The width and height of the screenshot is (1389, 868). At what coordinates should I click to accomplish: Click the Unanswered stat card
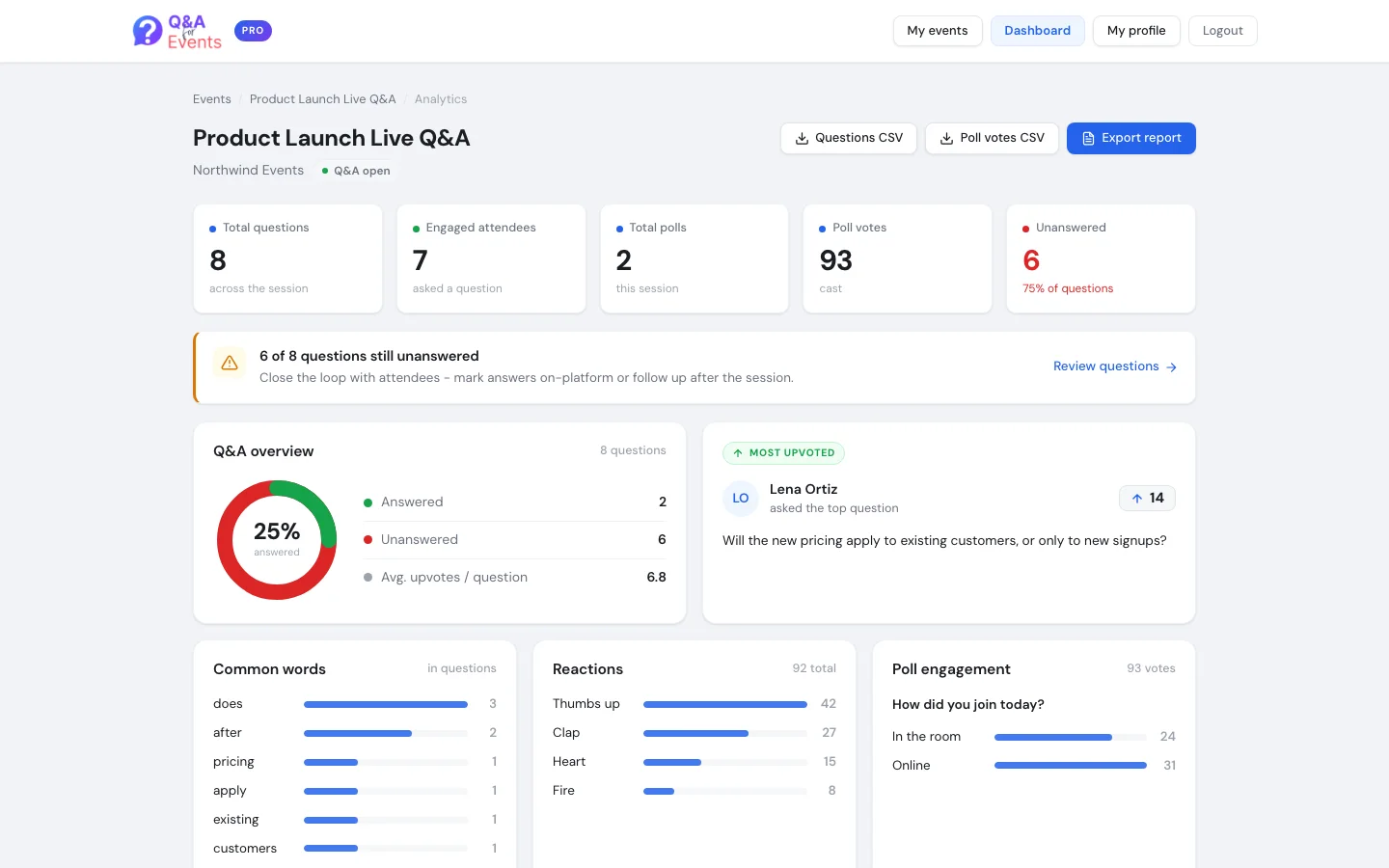point(1101,258)
